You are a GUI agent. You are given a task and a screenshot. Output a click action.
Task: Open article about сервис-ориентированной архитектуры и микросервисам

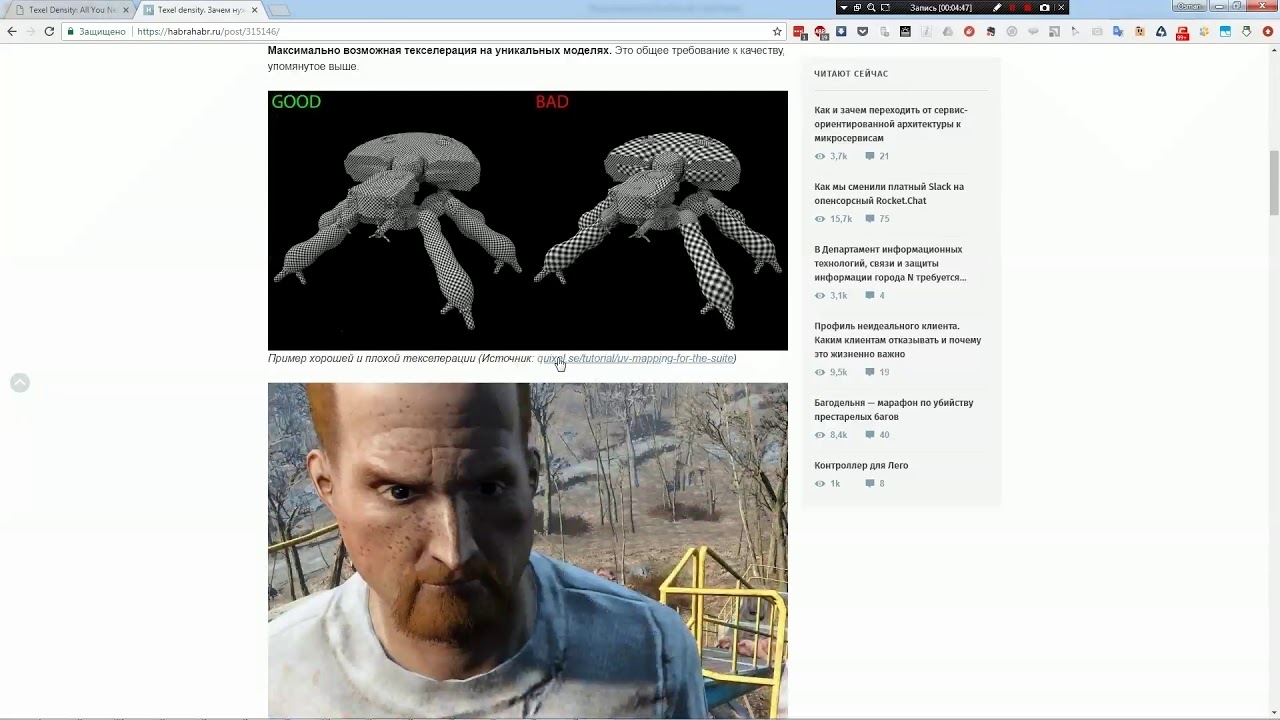[891, 124]
